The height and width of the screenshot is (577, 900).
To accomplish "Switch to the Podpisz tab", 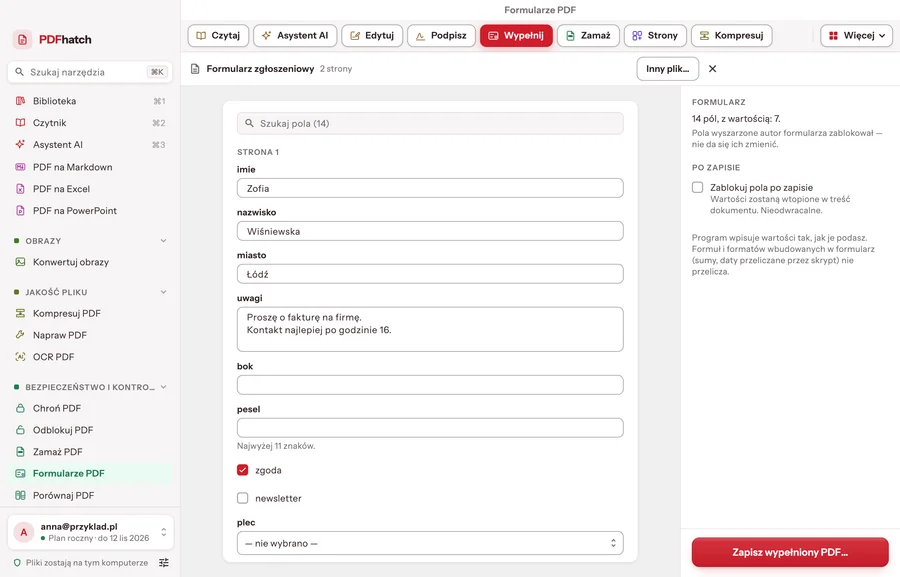I will (x=441, y=36).
